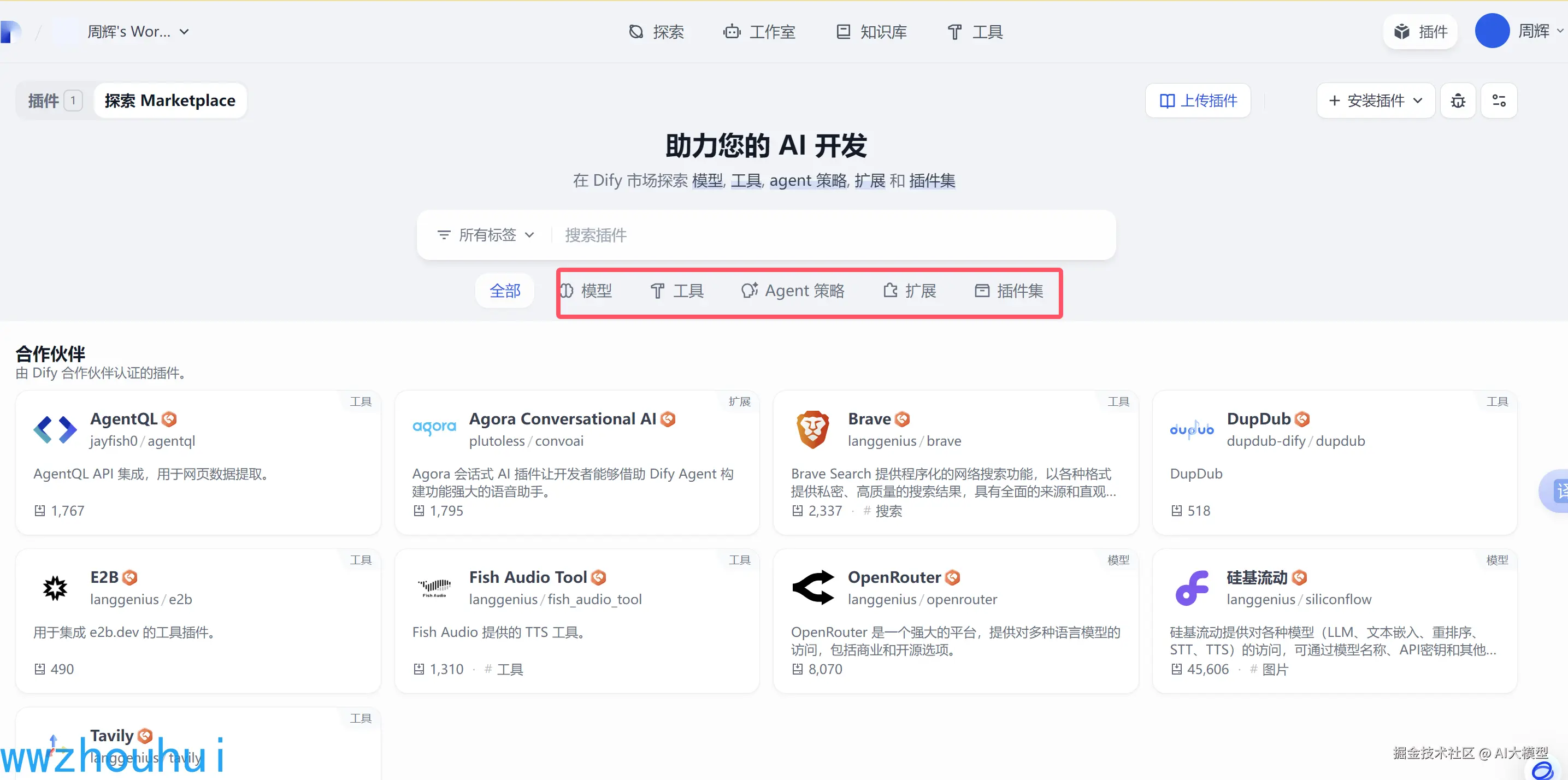Select the 全部 category filter
This screenshot has width=1568, height=780.
505,291
